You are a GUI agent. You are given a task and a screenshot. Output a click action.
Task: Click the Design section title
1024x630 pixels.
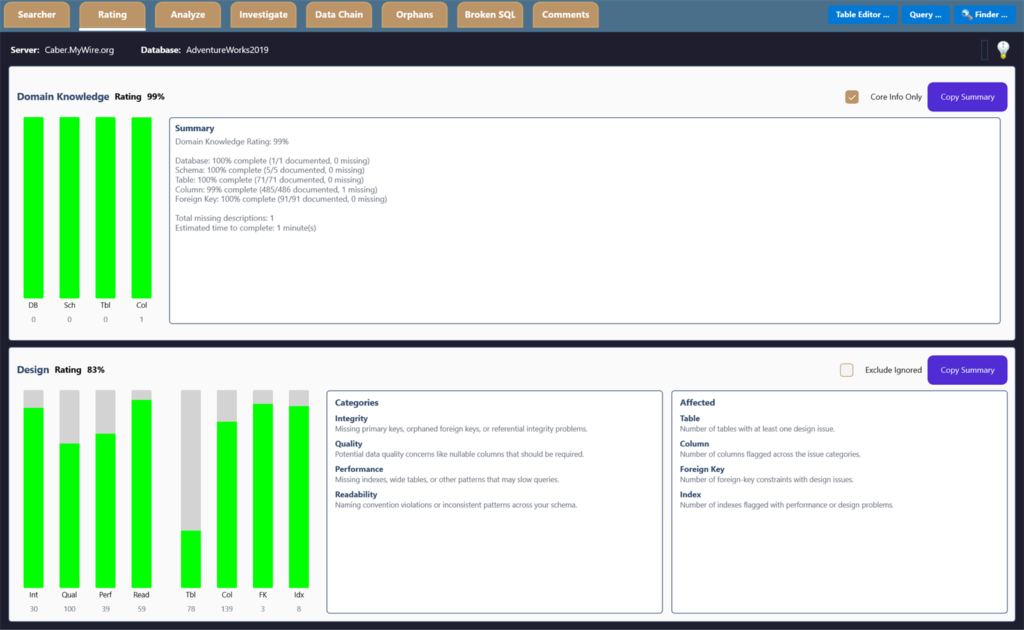33,370
